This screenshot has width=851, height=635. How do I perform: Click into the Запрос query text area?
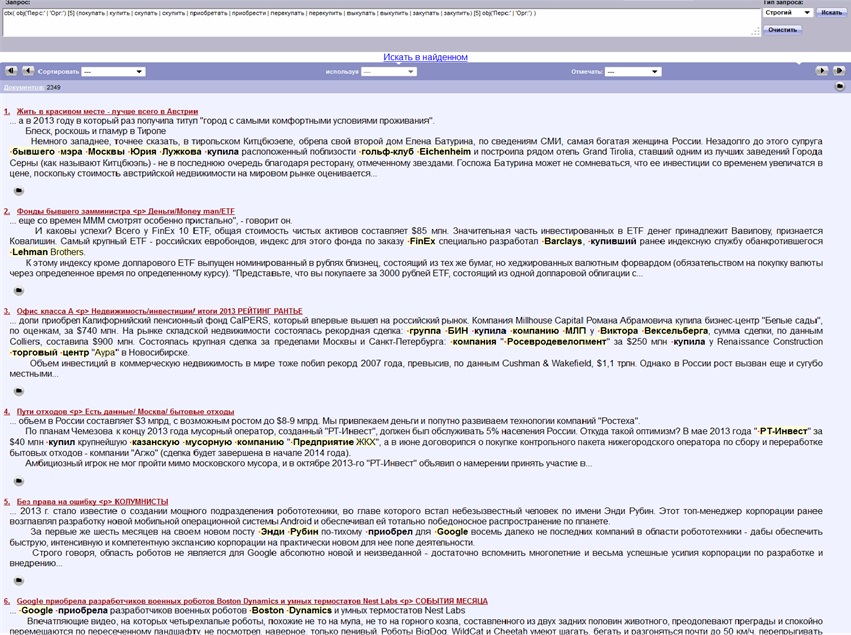[x=380, y=23]
